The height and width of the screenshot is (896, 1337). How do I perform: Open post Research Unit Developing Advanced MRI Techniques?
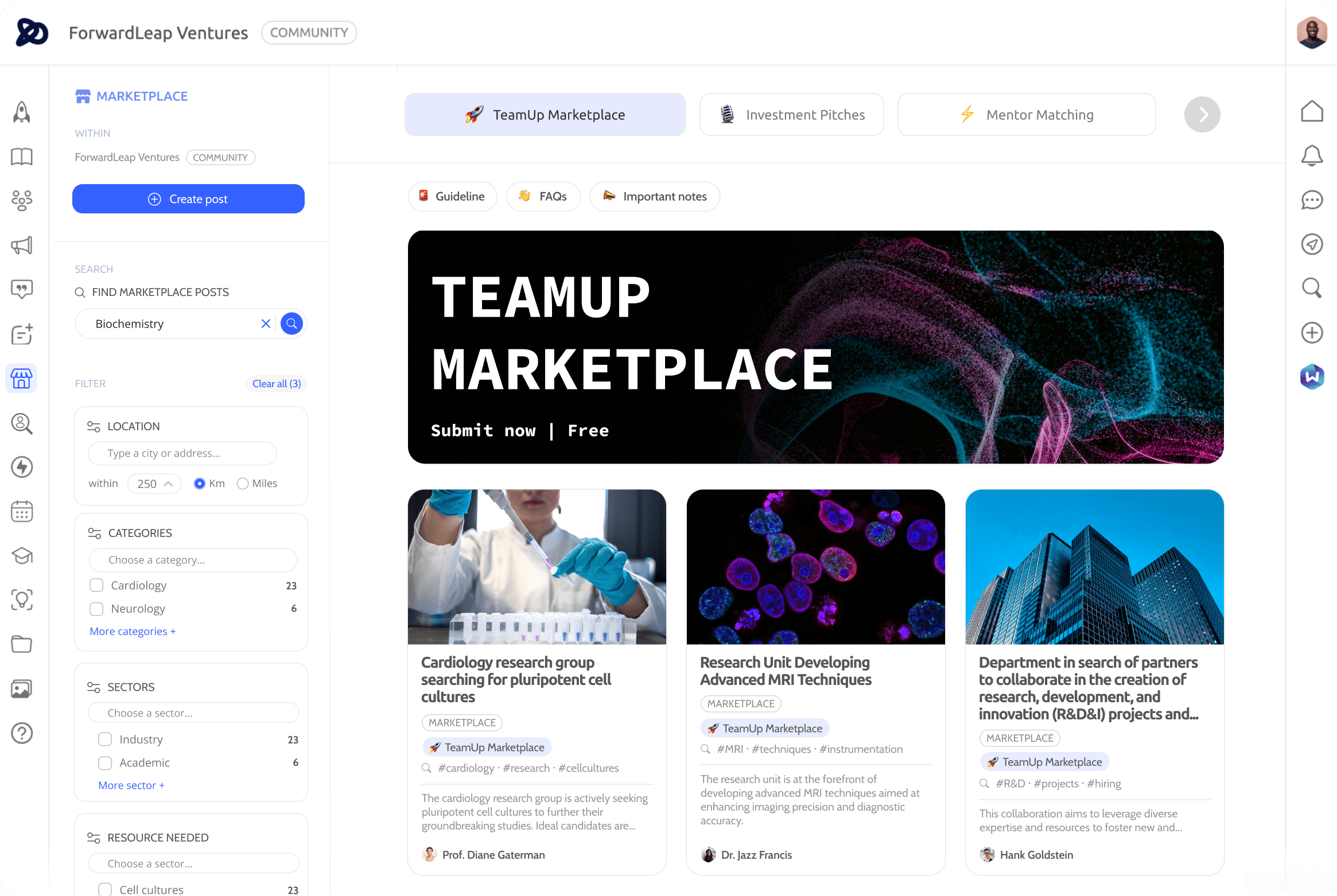click(786, 671)
